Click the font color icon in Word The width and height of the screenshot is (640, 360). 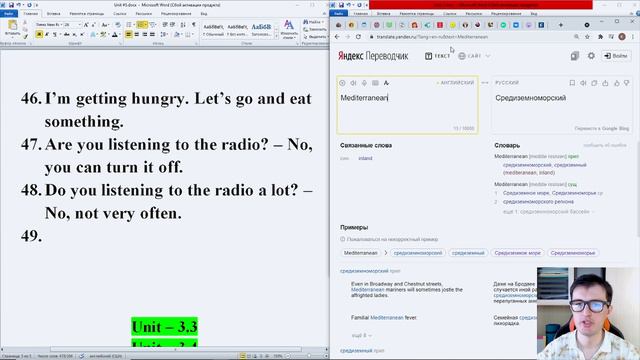(115, 35)
